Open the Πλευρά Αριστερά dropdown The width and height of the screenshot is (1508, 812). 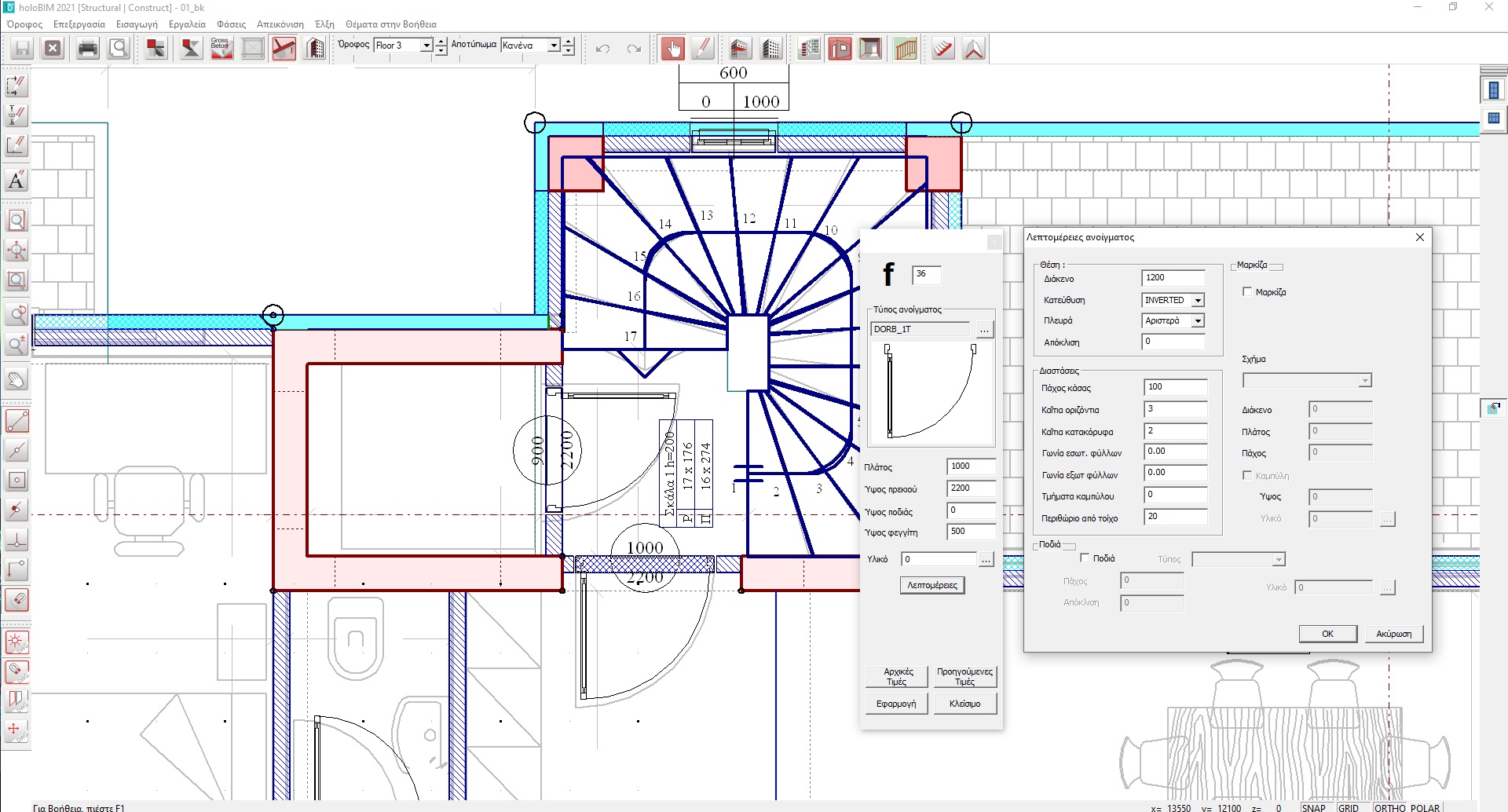point(1198,320)
